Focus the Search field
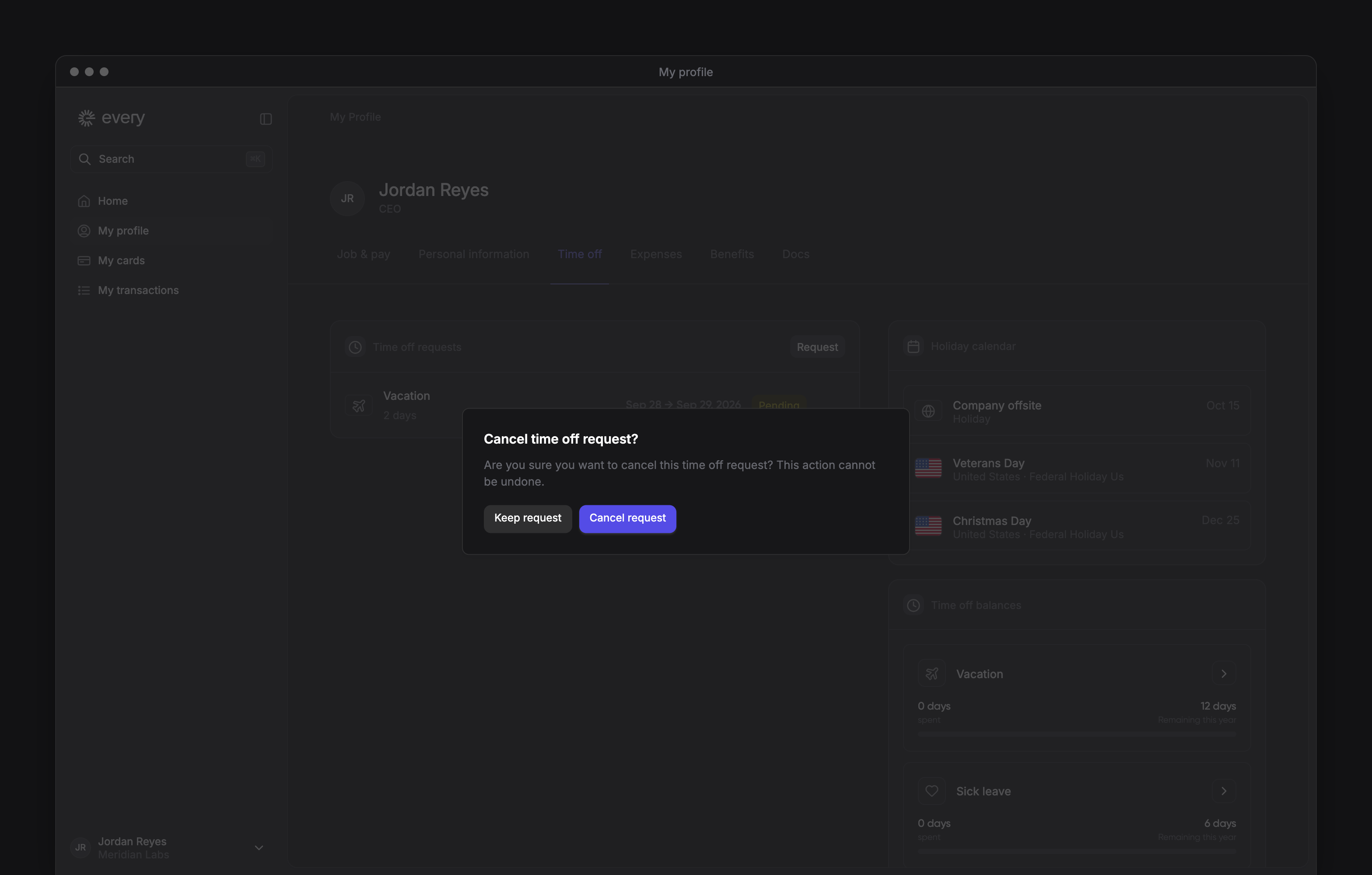Image resolution: width=1372 pixels, height=875 pixels. click(x=171, y=159)
